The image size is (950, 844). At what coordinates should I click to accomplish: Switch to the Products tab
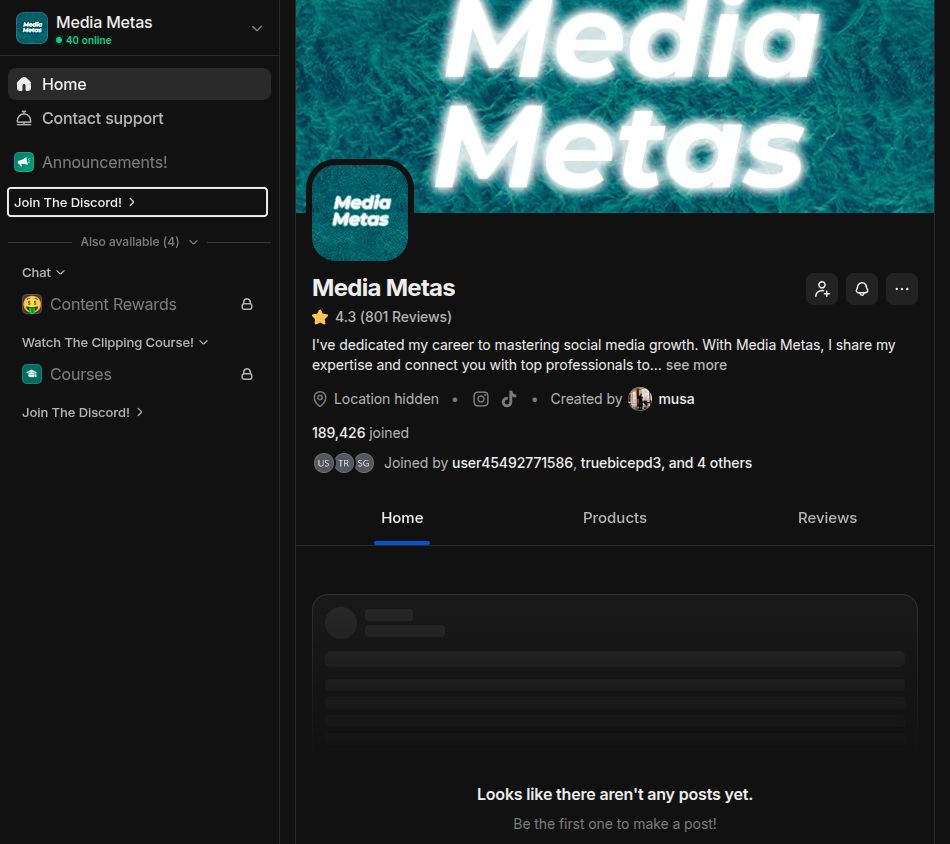point(614,518)
